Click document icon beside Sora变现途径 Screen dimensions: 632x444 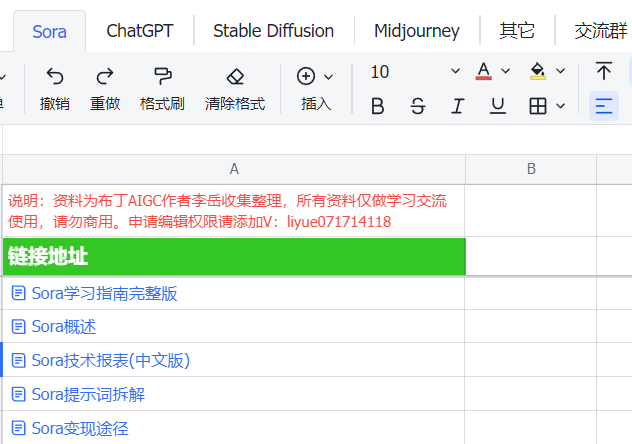point(19,428)
